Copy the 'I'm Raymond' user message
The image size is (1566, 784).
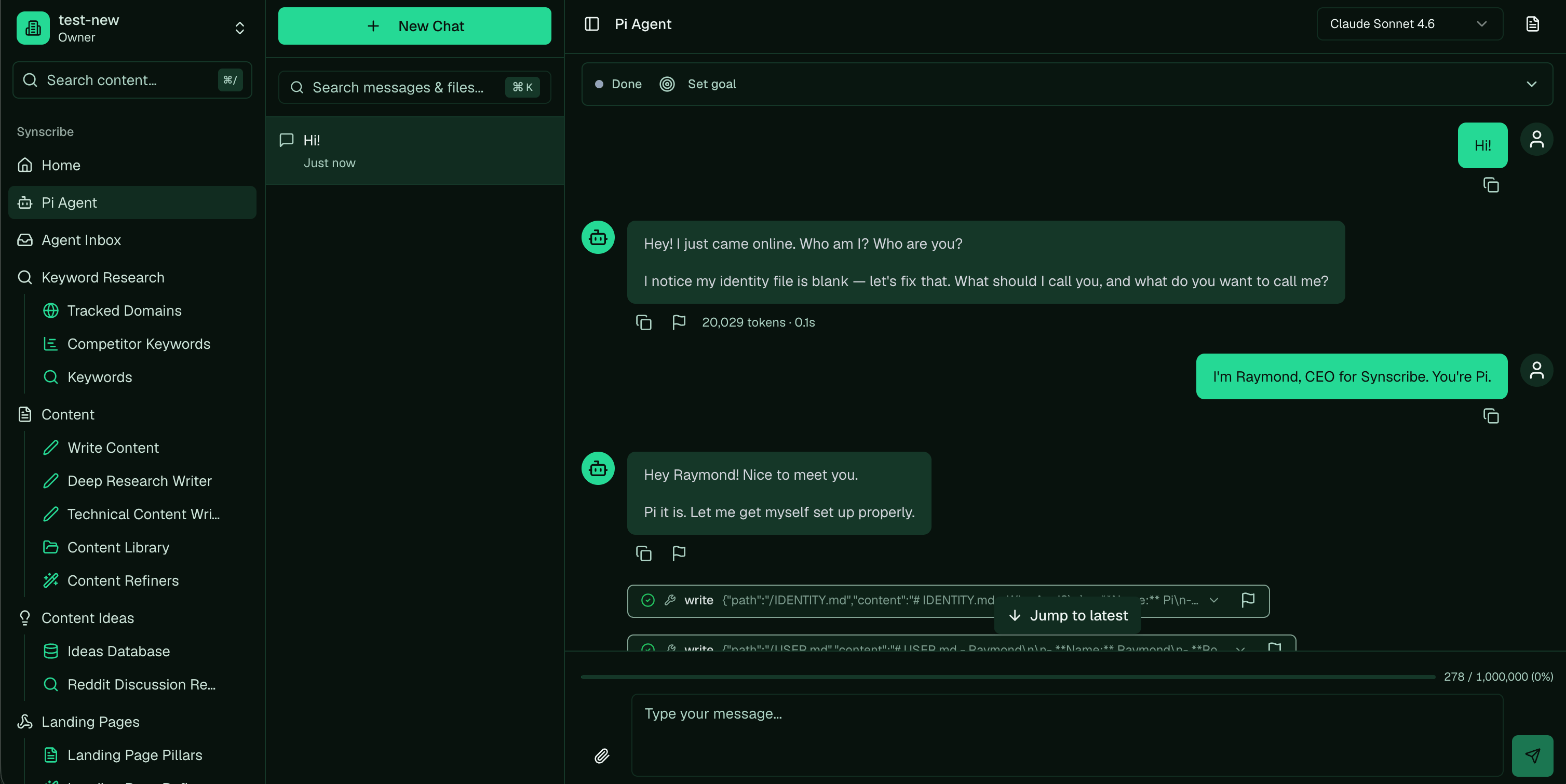[x=1491, y=416]
